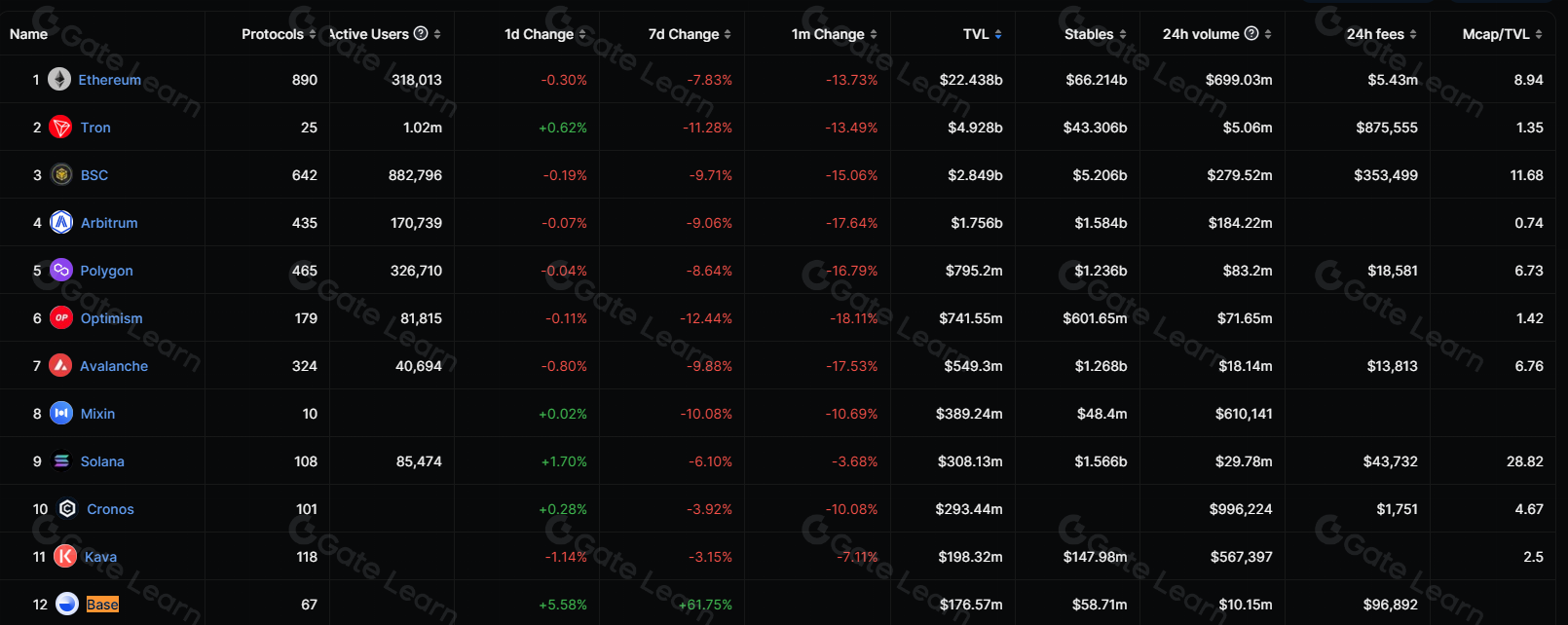
Task: Open the highlighted Base chain link
Action: (x=102, y=605)
